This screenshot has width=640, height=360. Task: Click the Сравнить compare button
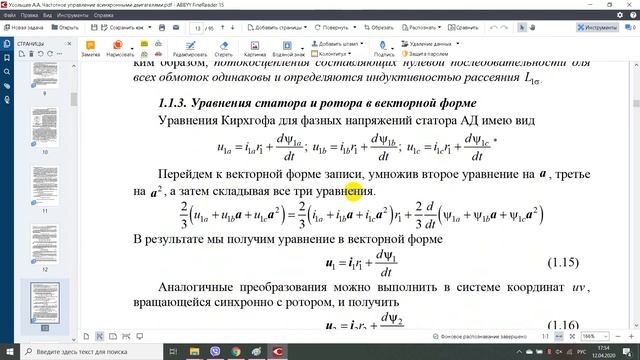coord(463,27)
